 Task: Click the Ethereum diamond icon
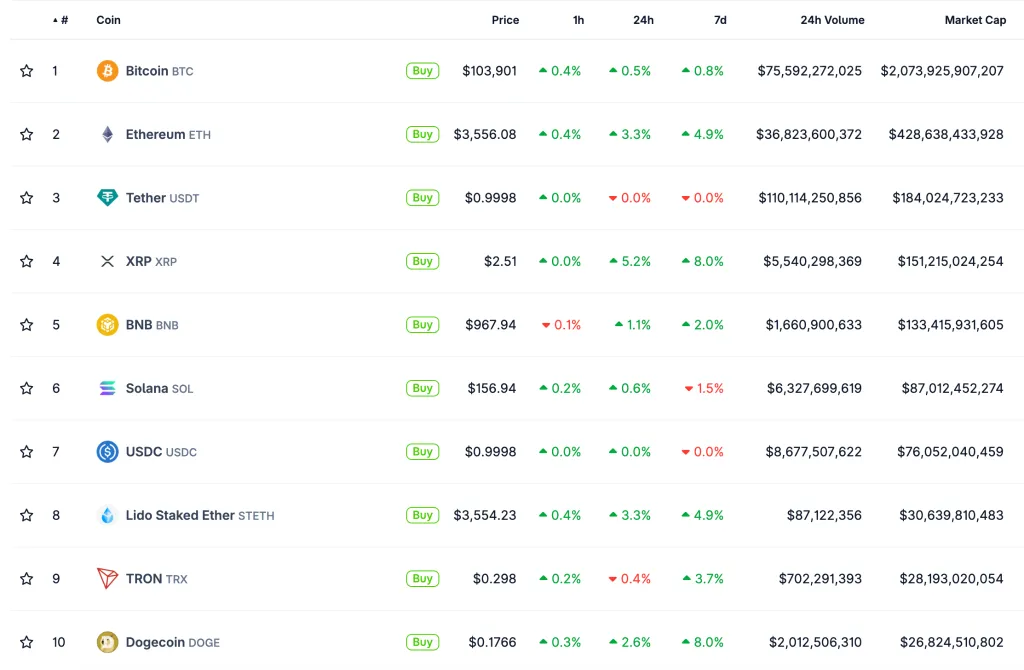tap(107, 134)
